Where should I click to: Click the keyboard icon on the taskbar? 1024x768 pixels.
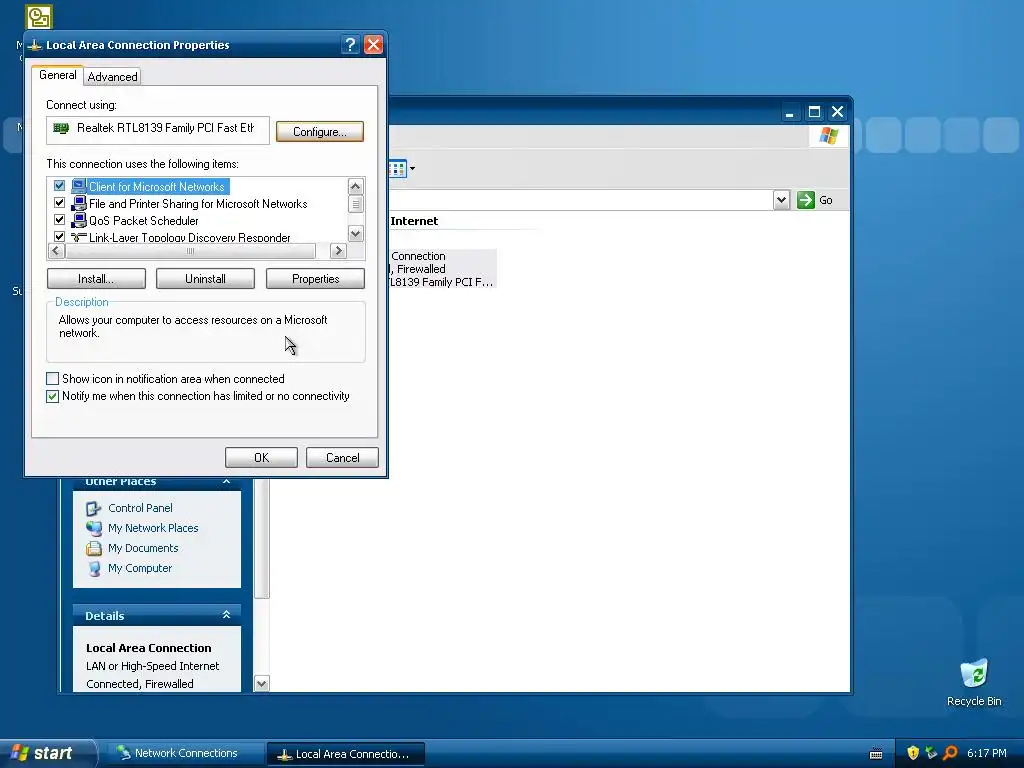876,754
